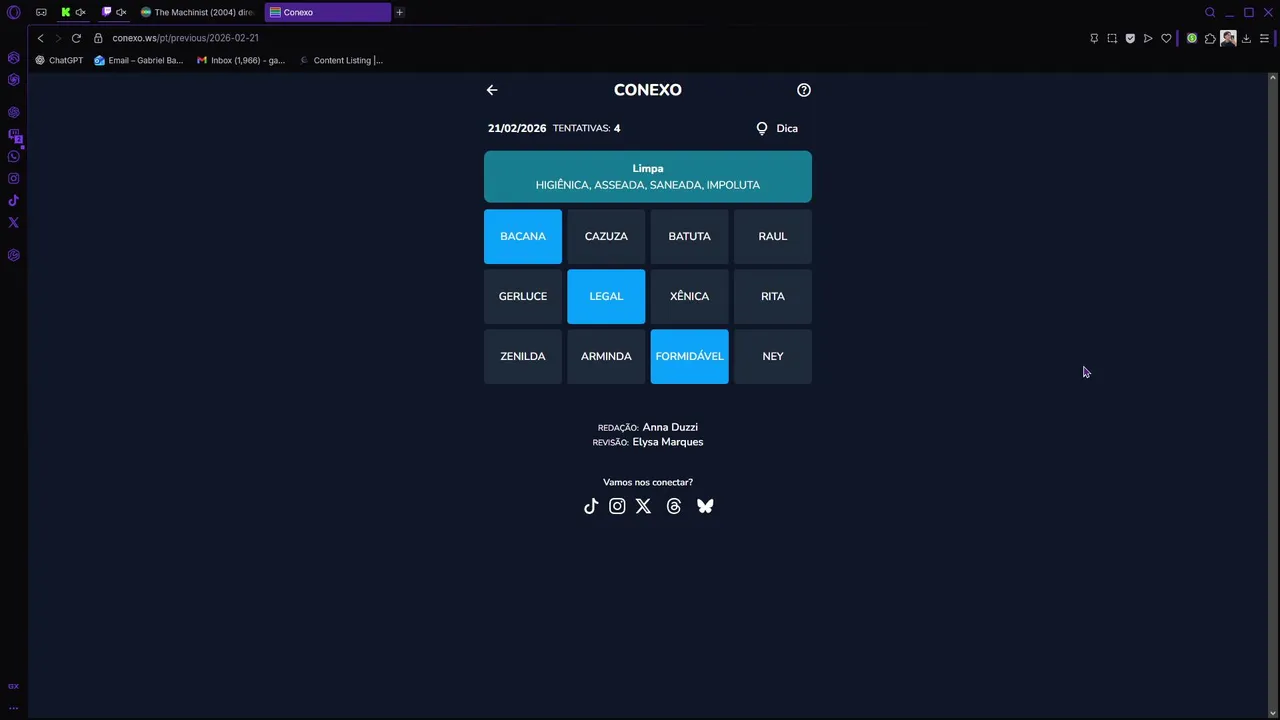The height and width of the screenshot is (720, 1280).
Task: Select the RAUL tile
Action: [773, 236]
